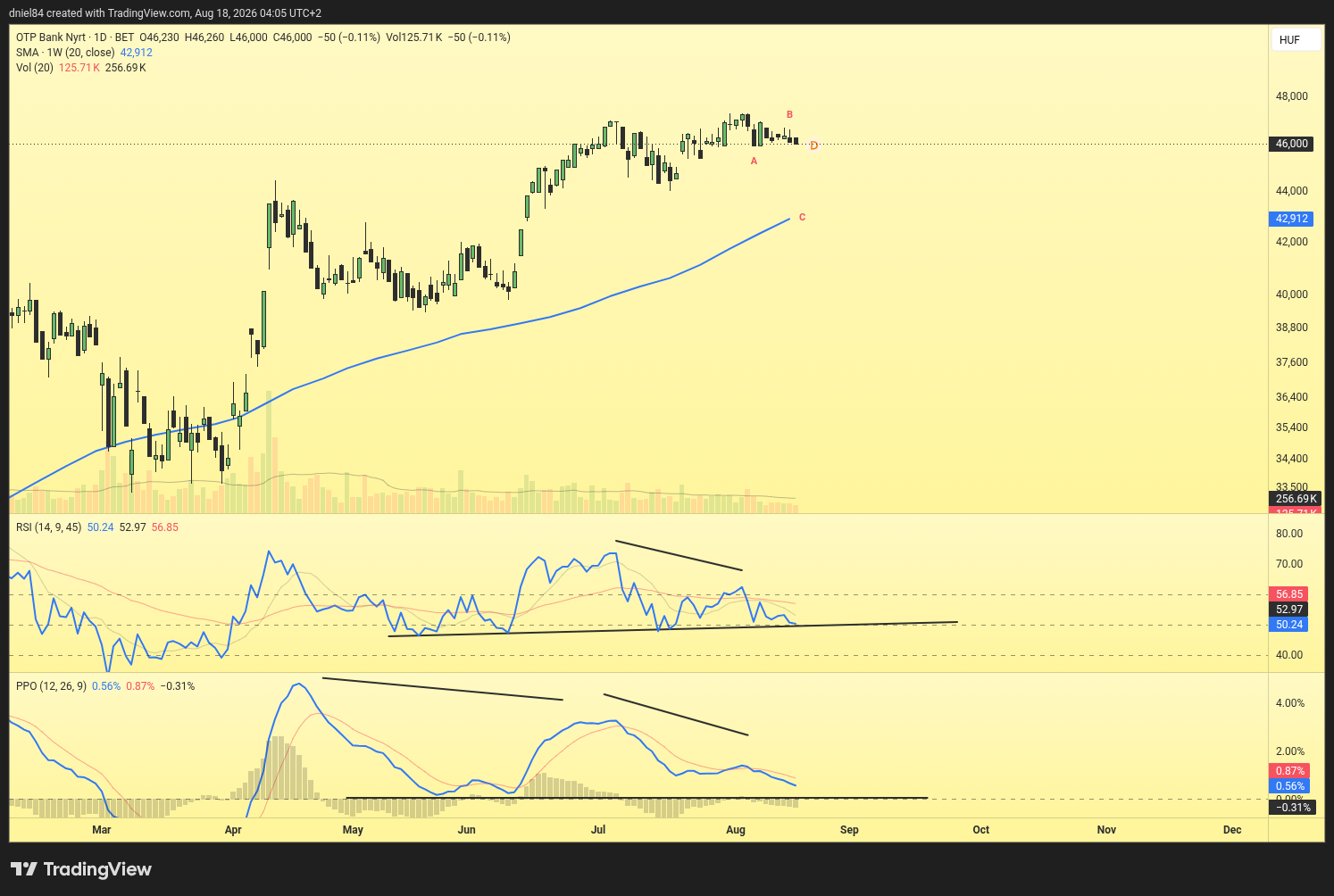Click the 37,600 price axis label
This screenshot has width=1334, height=896.
click(x=1291, y=362)
